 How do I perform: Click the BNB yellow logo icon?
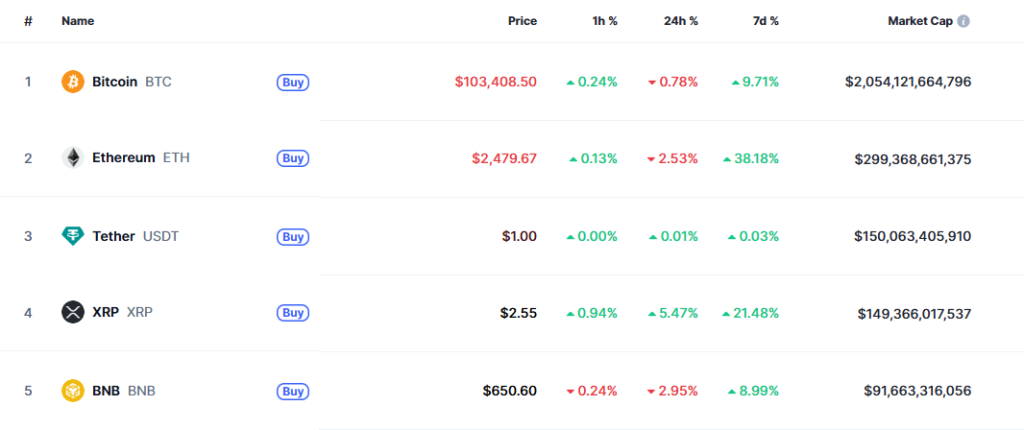coord(72,391)
